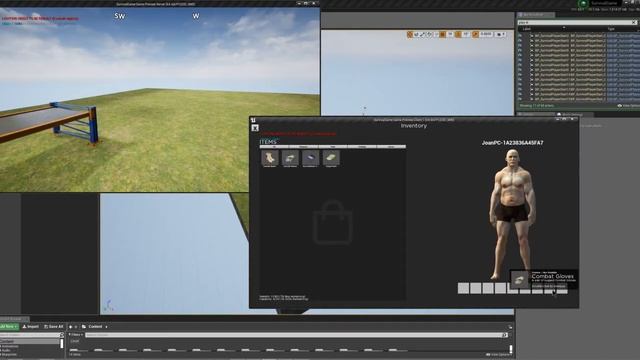640x360 pixels.
Task: Toggle grid snapping in viewport toolbar
Action: pos(442,35)
